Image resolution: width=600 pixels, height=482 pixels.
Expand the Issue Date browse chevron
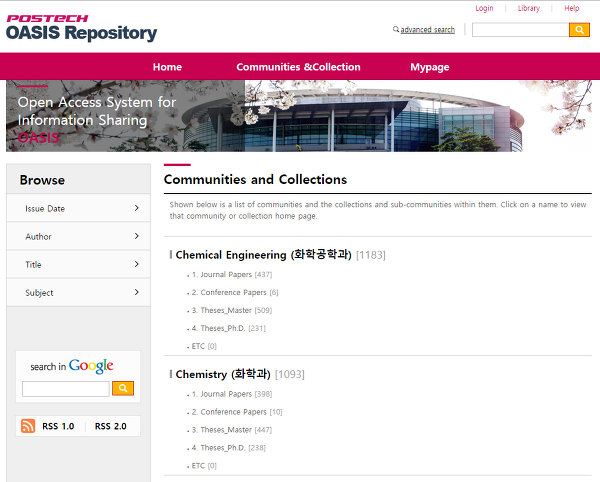click(137, 208)
